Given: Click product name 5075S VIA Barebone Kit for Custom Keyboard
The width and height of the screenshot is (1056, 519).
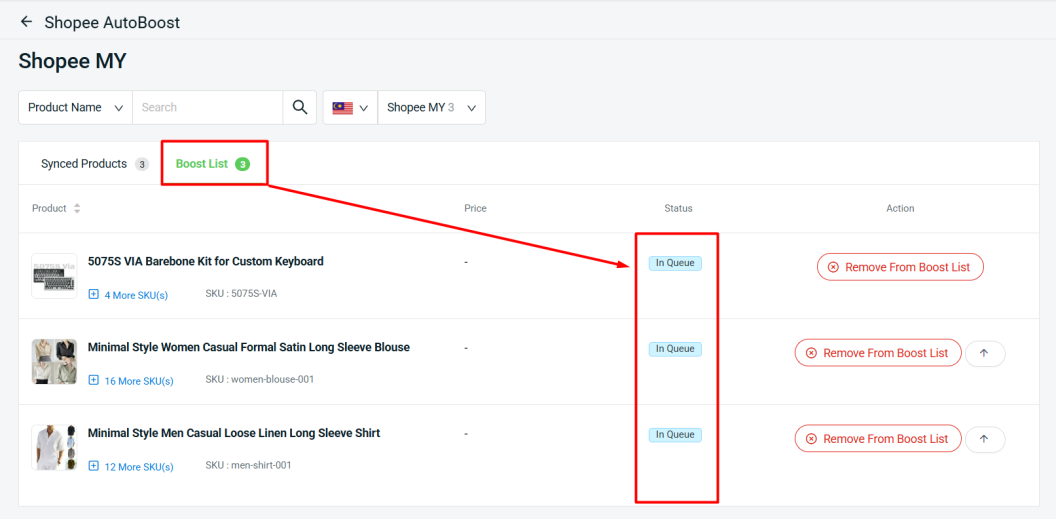Looking at the screenshot, I should click(205, 261).
